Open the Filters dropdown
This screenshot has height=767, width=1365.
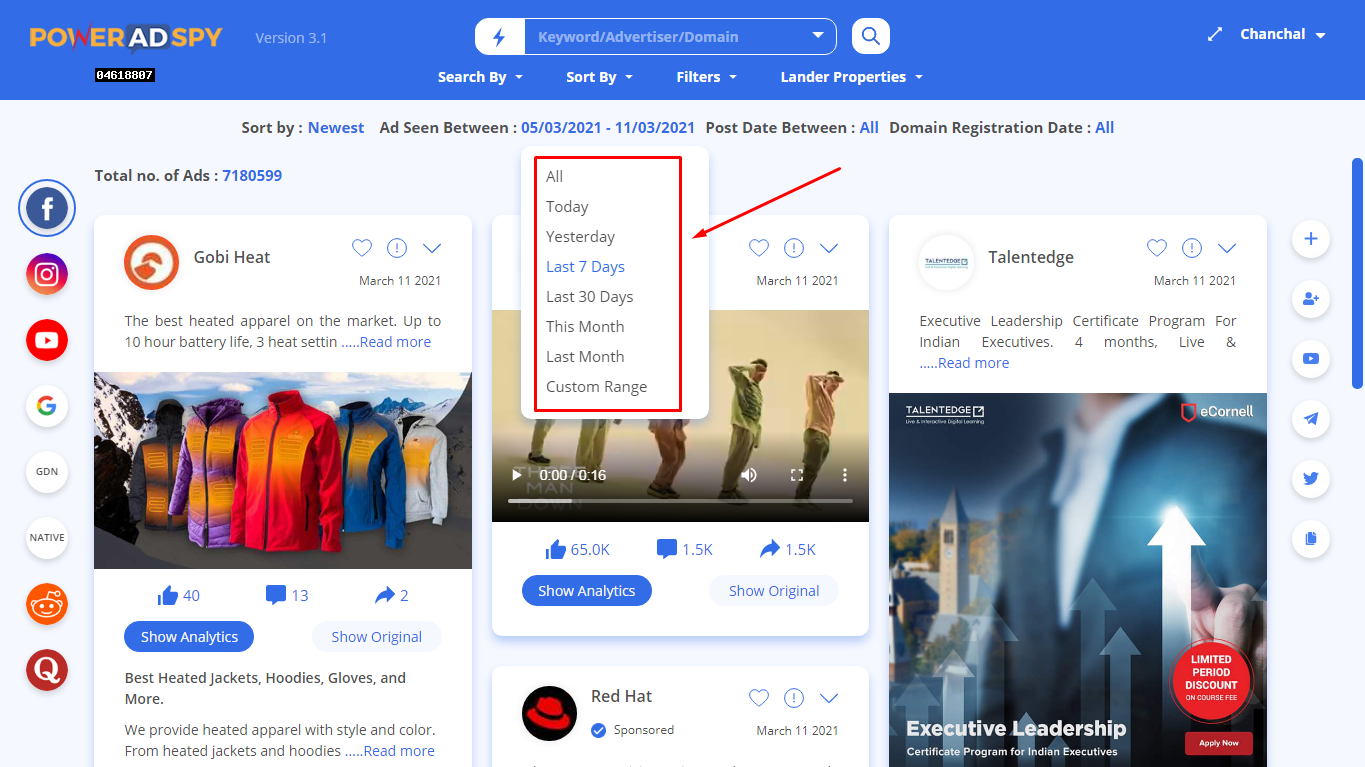(x=706, y=77)
